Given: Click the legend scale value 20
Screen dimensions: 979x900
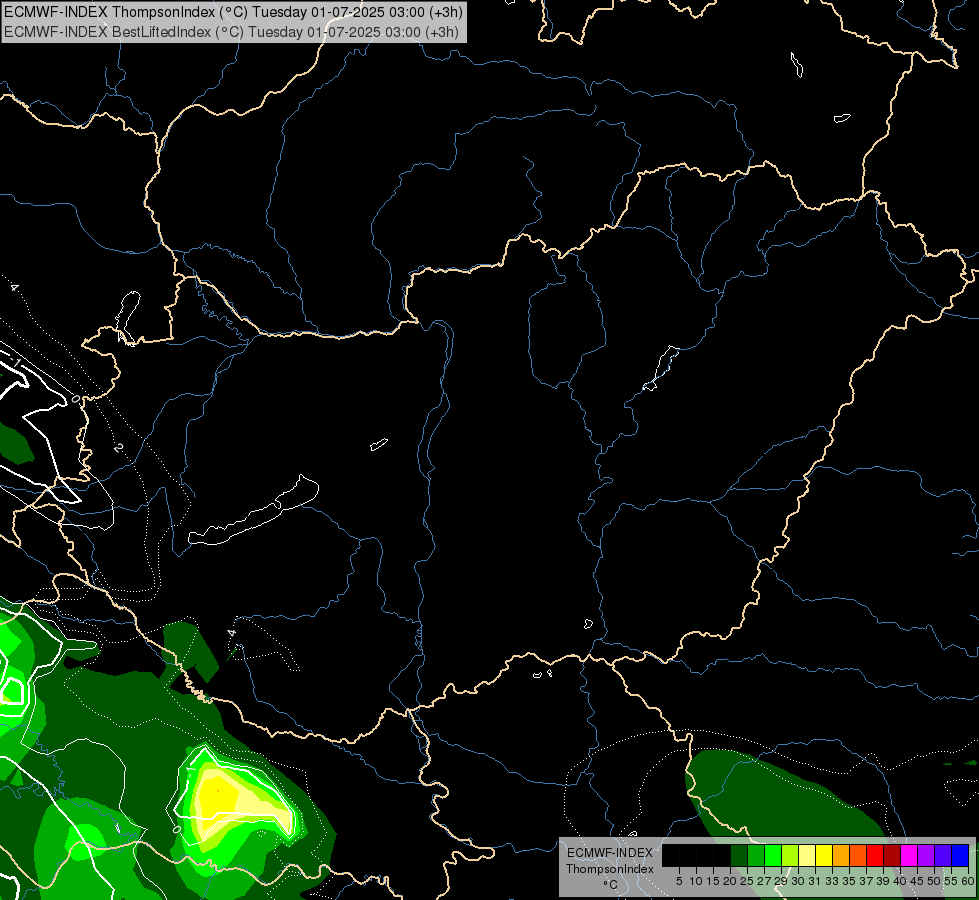Looking at the screenshot, I should click(x=730, y=881).
